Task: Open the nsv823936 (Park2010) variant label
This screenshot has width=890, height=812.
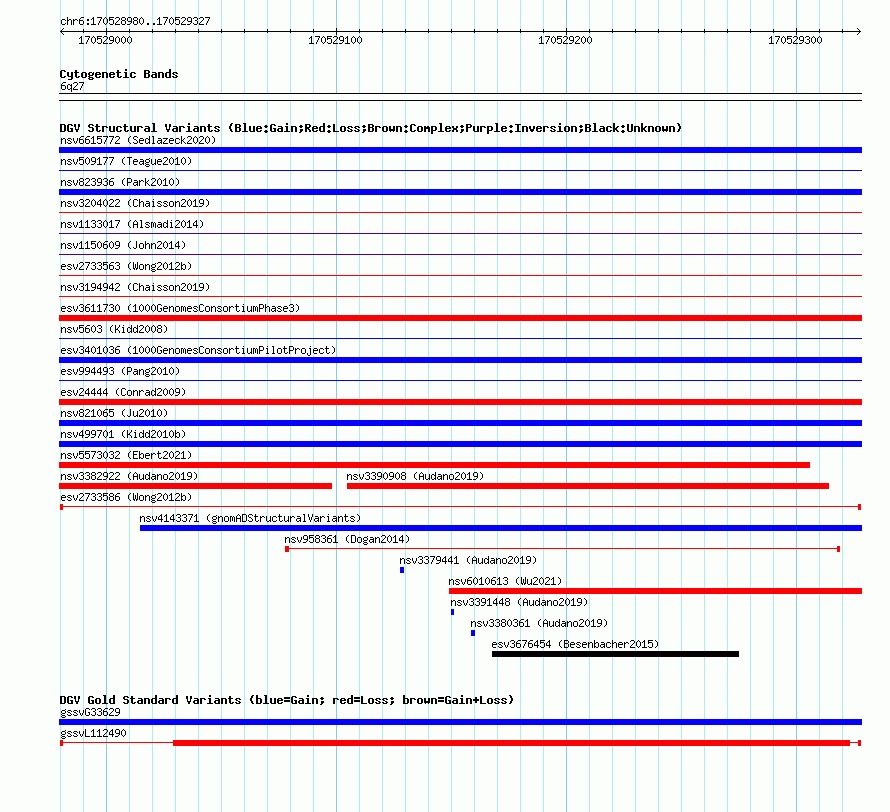Action: (120, 182)
